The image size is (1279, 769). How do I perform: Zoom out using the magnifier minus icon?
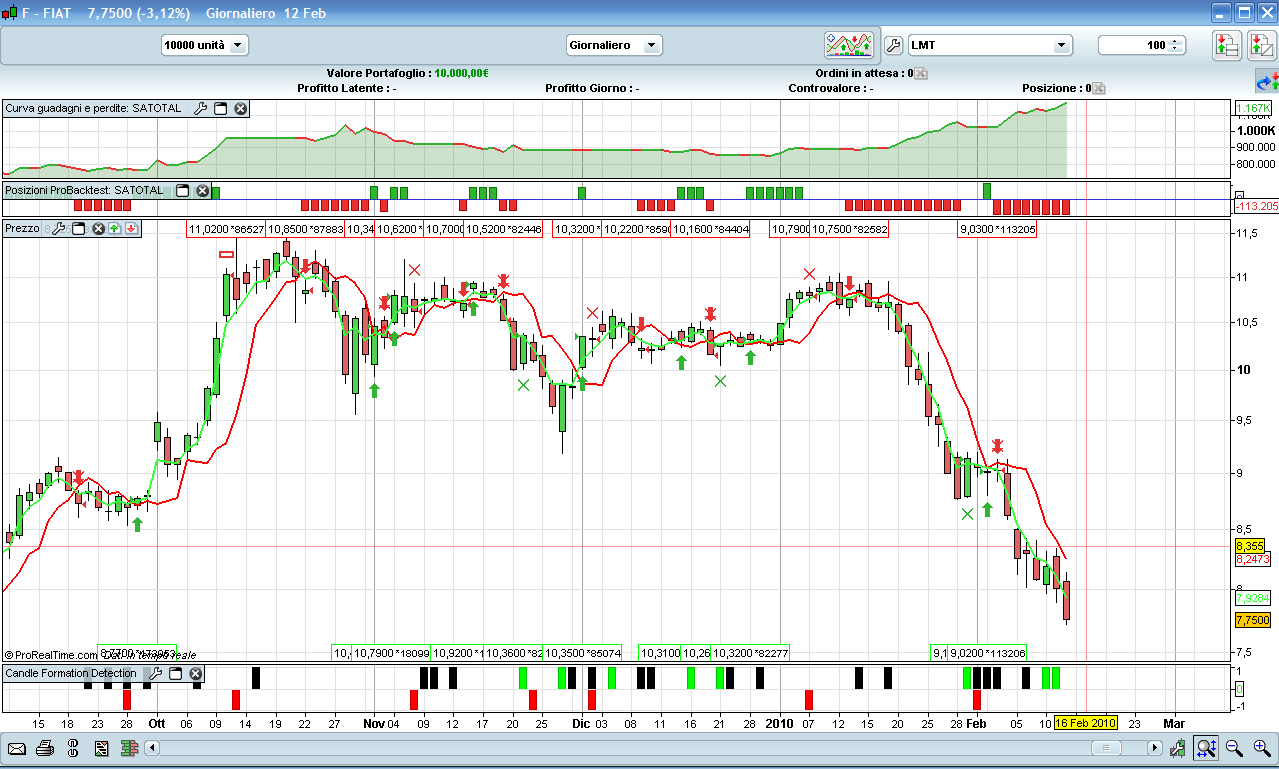1234,748
